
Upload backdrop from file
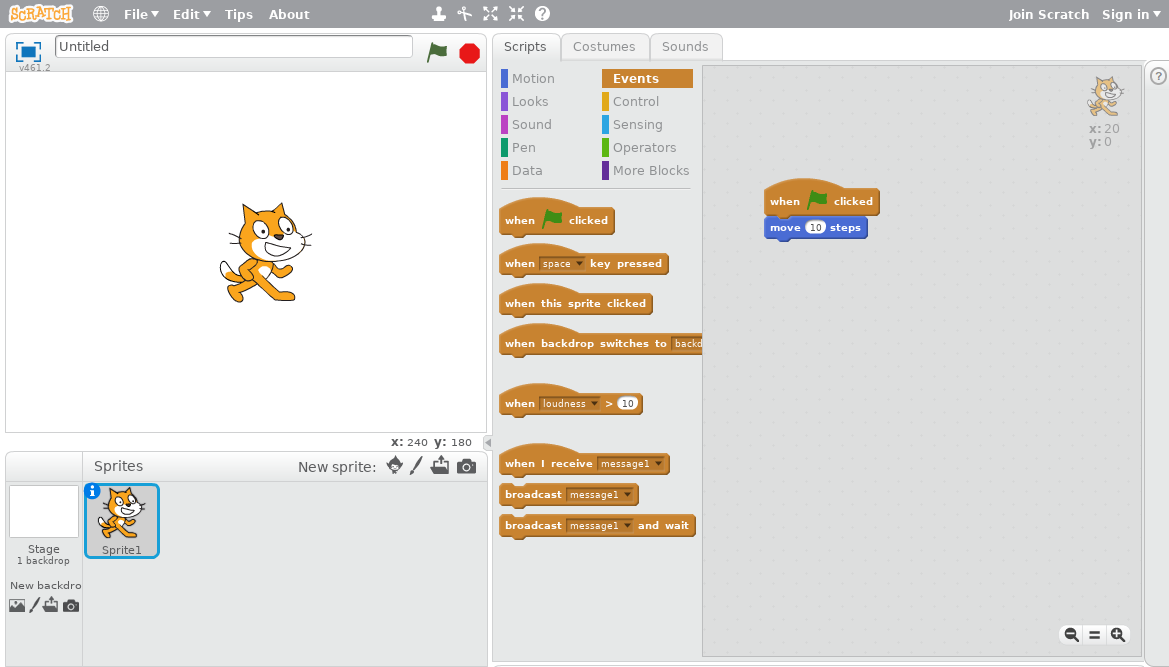point(50,605)
